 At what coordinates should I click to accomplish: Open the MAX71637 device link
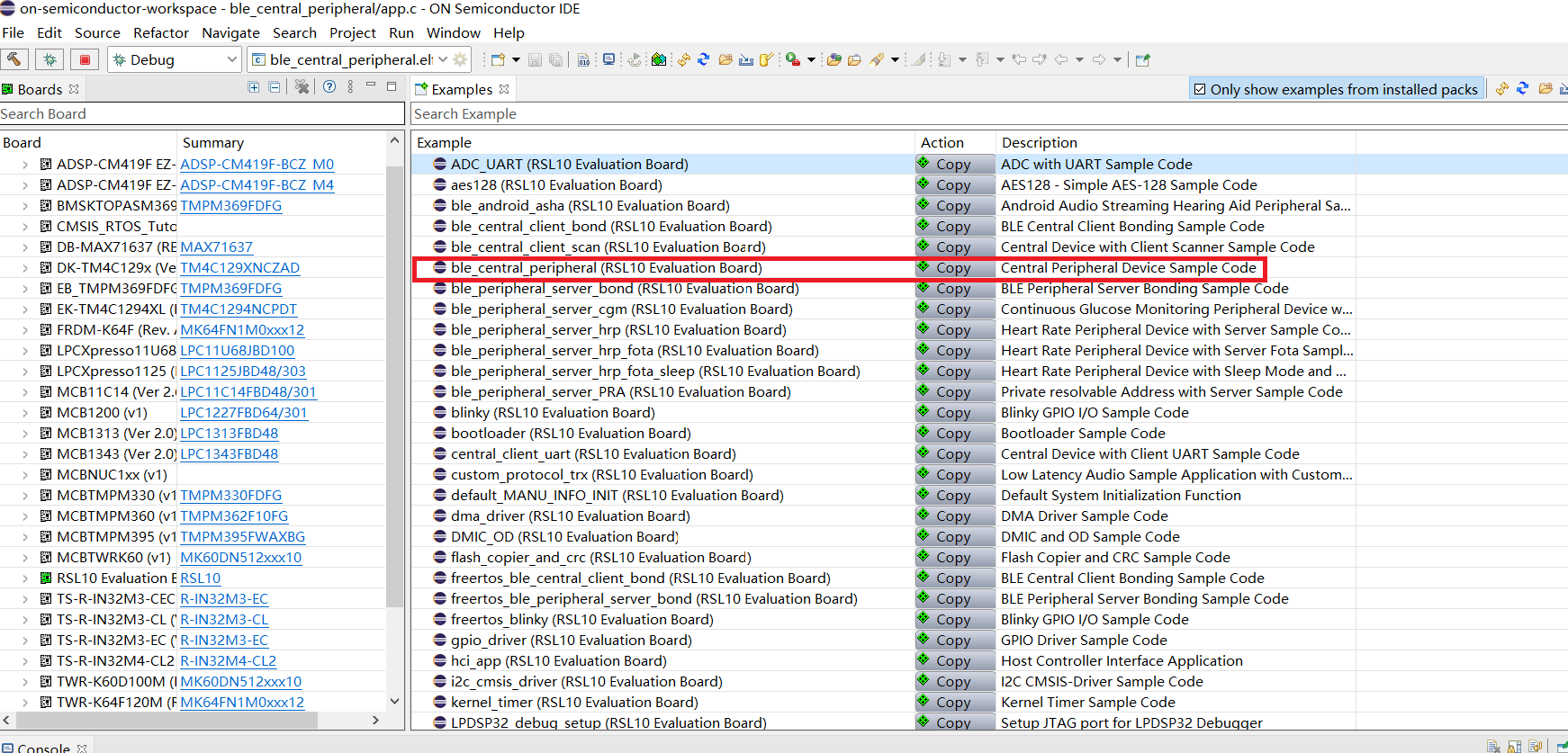pyautogui.click(x=216, y=247)
